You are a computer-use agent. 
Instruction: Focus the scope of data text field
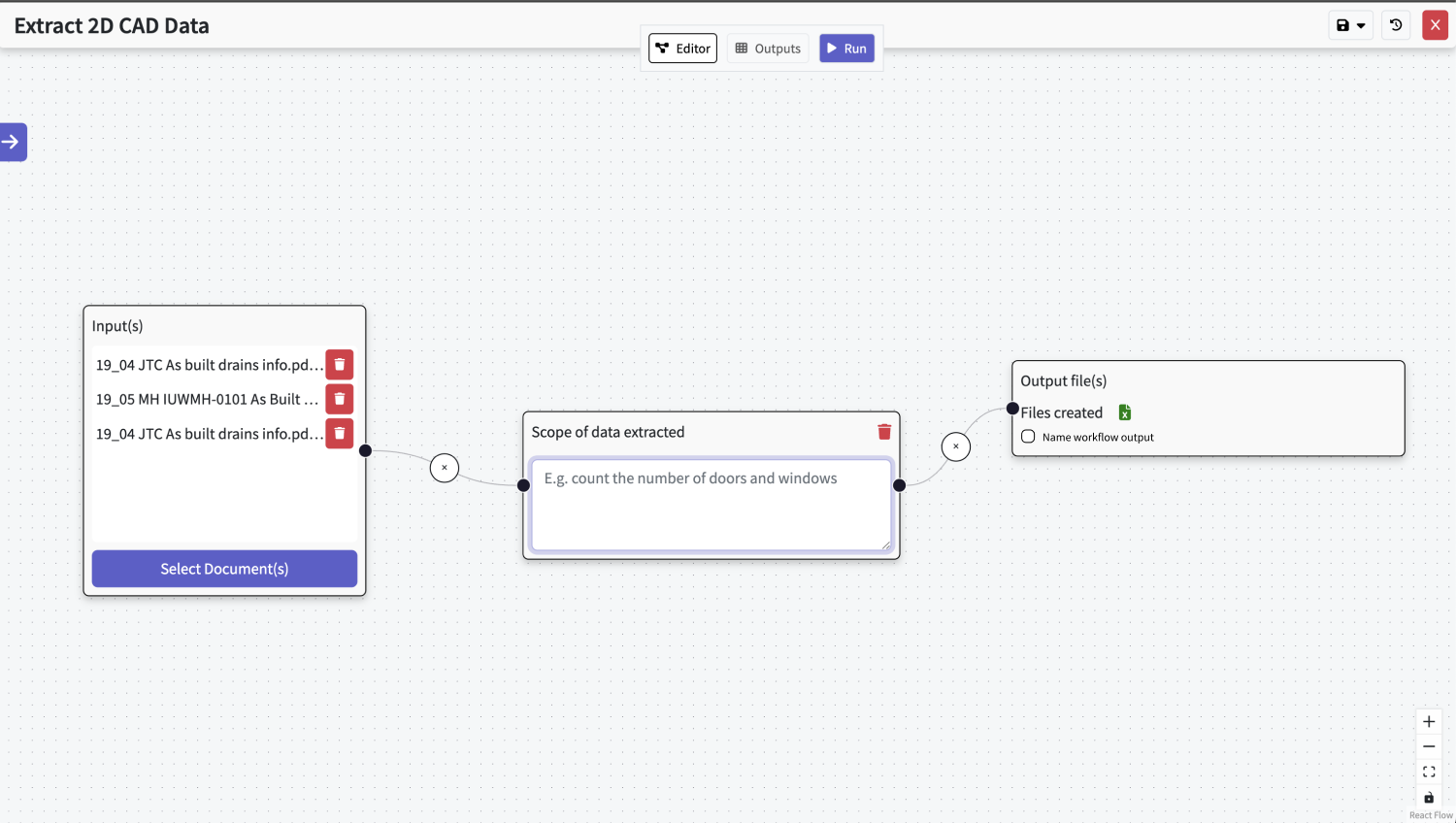pyautogui.click(x=711, y=505)
